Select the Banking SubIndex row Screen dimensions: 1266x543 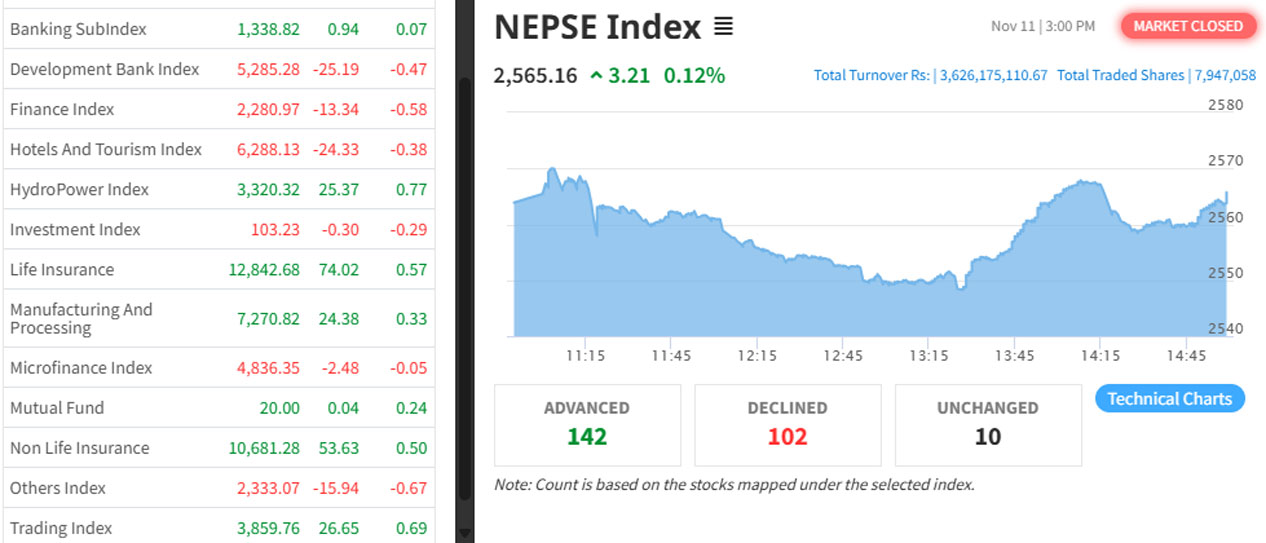78,29
